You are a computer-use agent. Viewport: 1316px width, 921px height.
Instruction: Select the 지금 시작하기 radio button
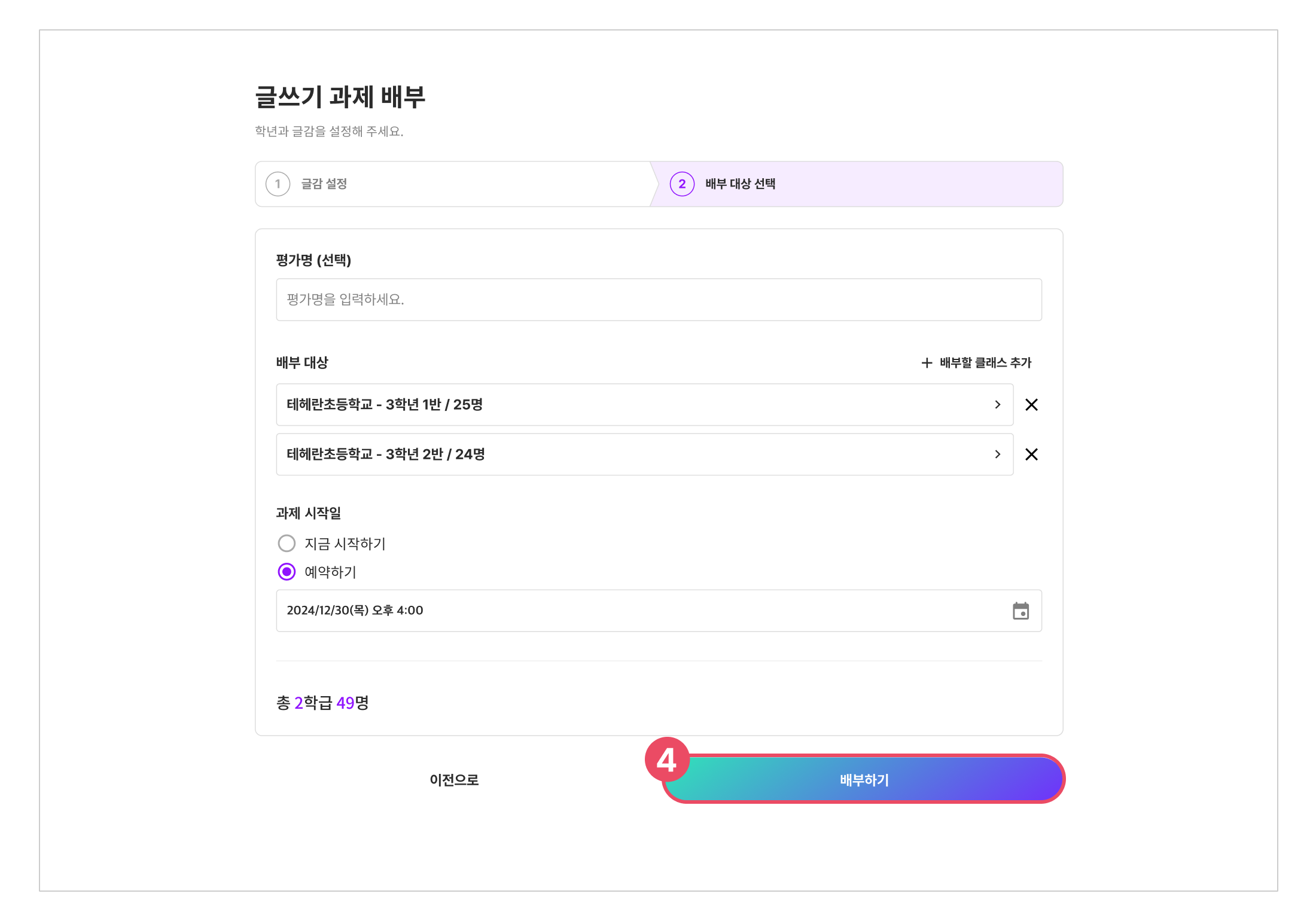pos(287,544)
